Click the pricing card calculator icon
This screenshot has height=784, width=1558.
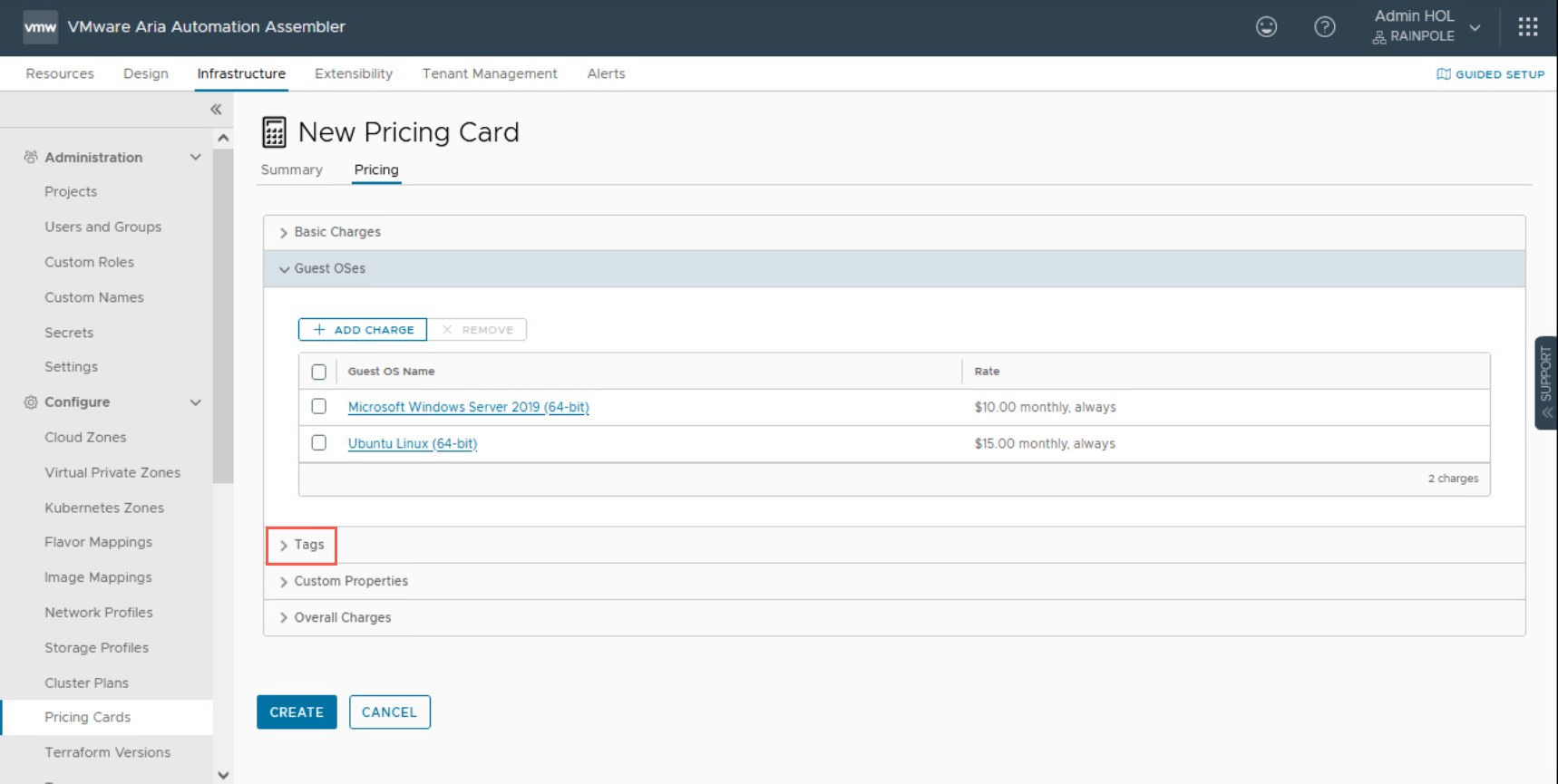[x=274, y=132]
